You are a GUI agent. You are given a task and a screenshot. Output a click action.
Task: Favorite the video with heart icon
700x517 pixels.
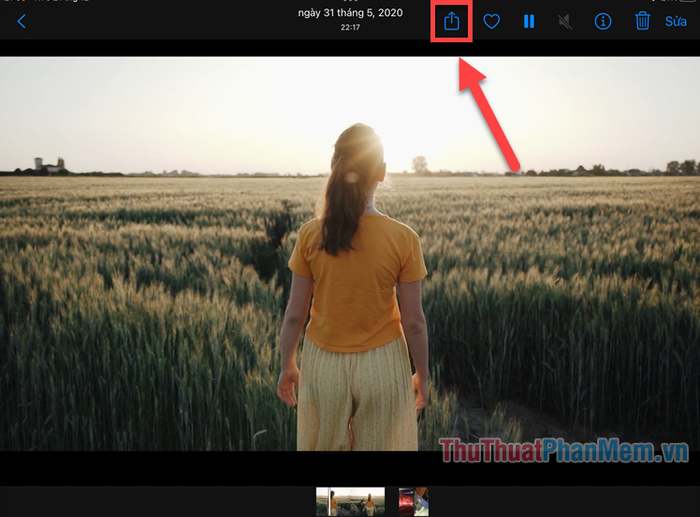click(492, 21)
